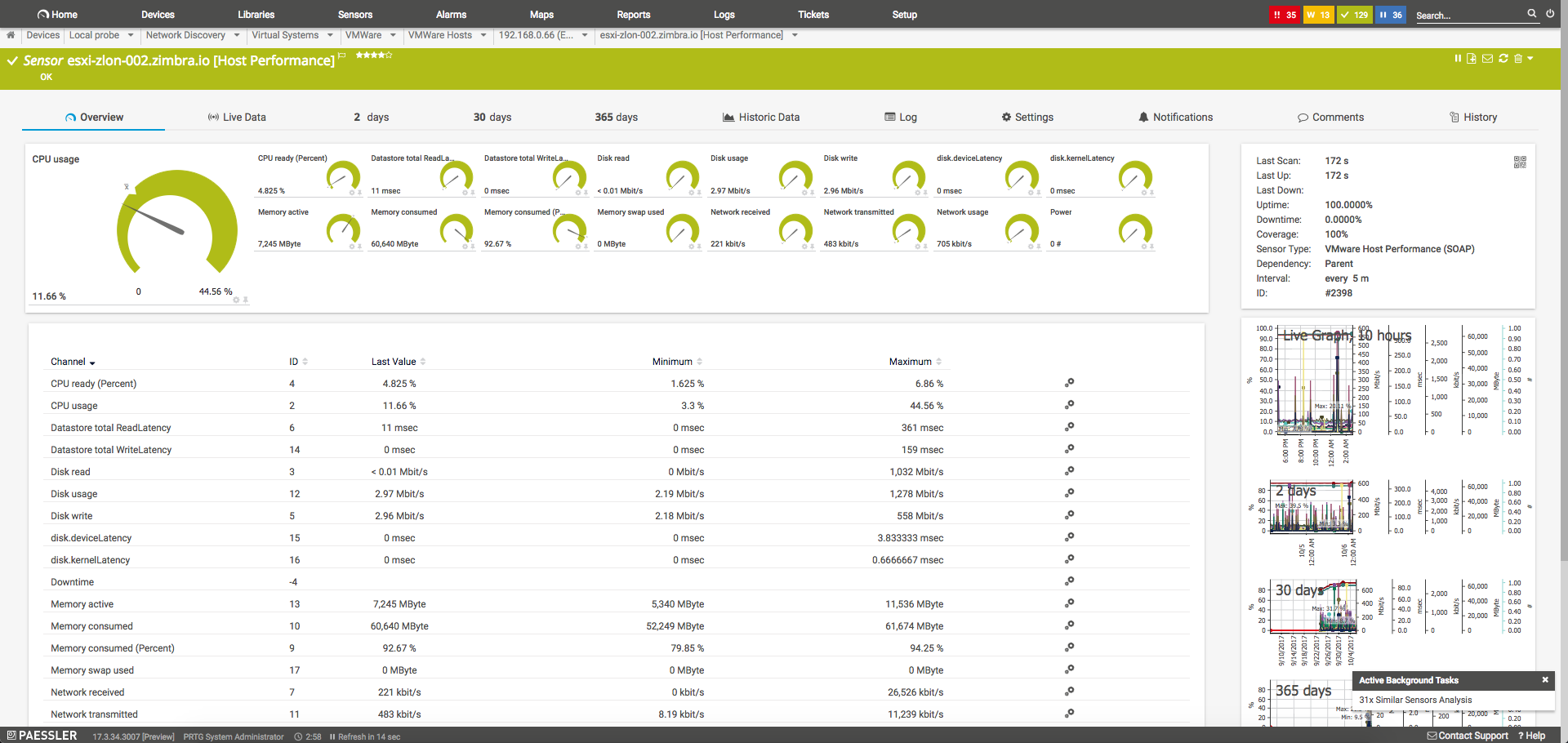Focus the Search input field
Screen dimensions: 1568x743
coord(1468,15)
